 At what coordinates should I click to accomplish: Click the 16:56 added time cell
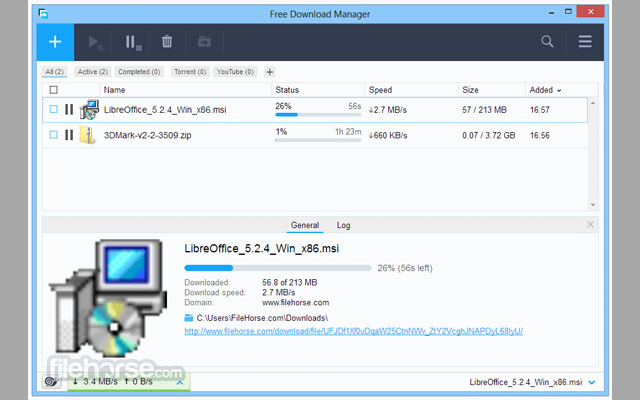pos(540,135)
